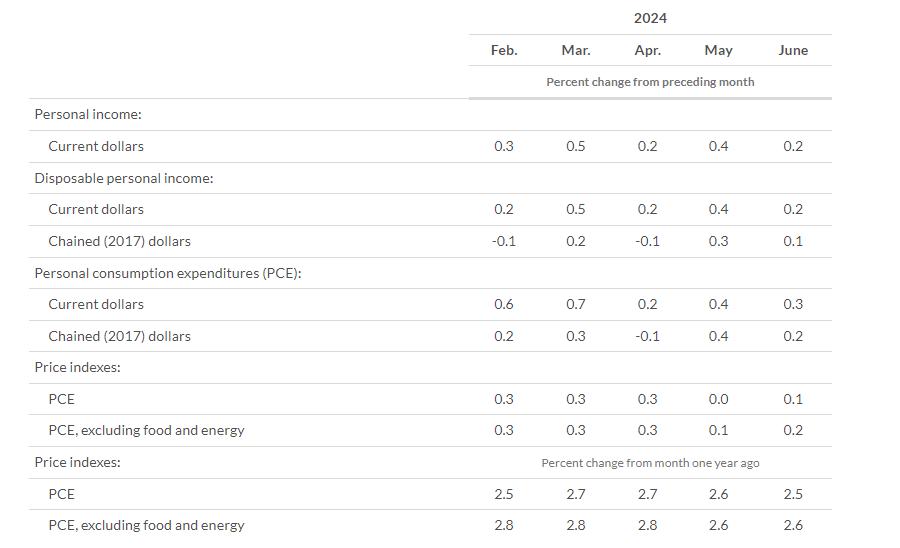This screenshot has width=900, height=548.
Task: Click Personal income Current dollars Feb. value
Action: [504, 146]
